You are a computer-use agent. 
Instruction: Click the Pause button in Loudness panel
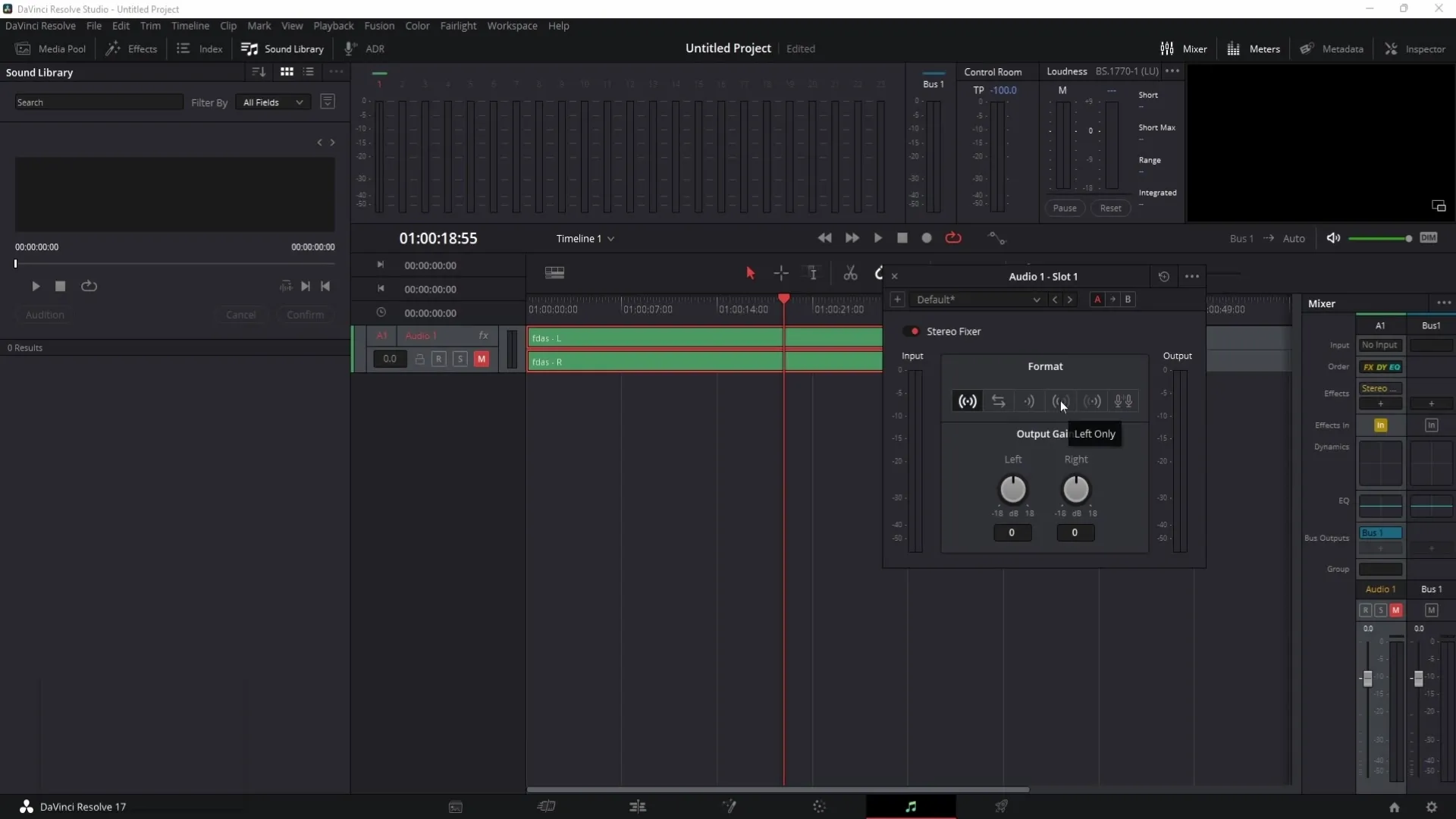pyautogui.click(x=1064, y=208)
